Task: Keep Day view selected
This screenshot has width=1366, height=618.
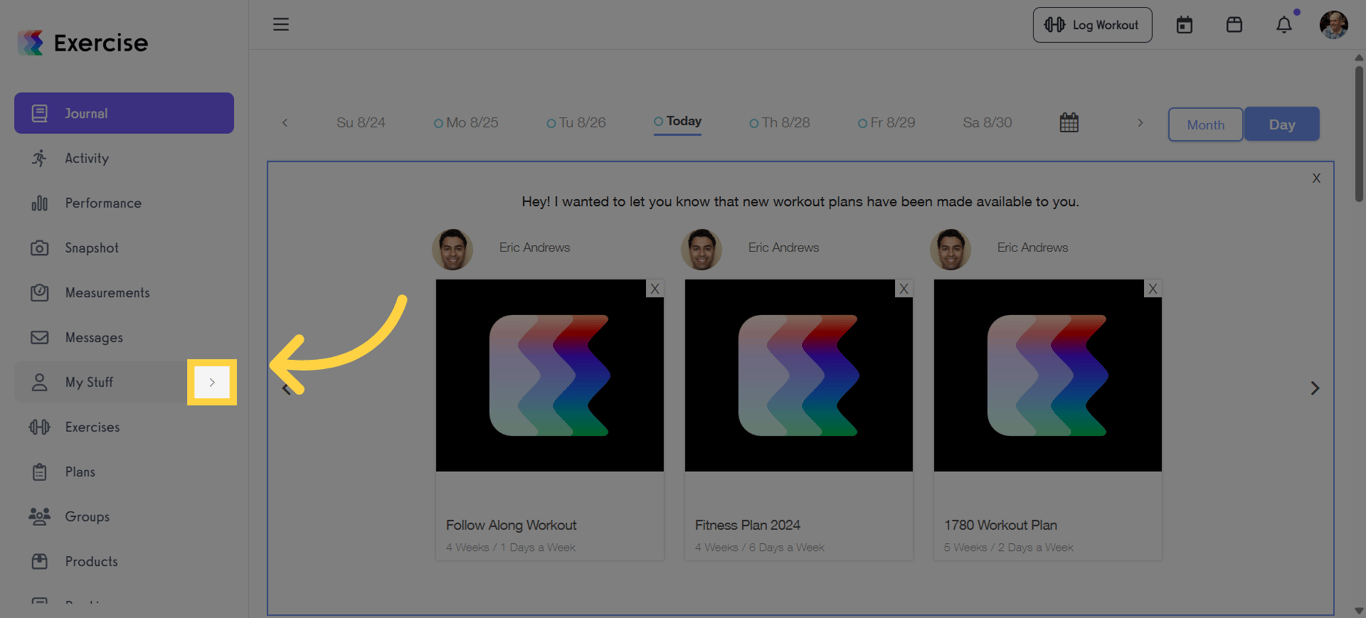Action: [1282, 124]
